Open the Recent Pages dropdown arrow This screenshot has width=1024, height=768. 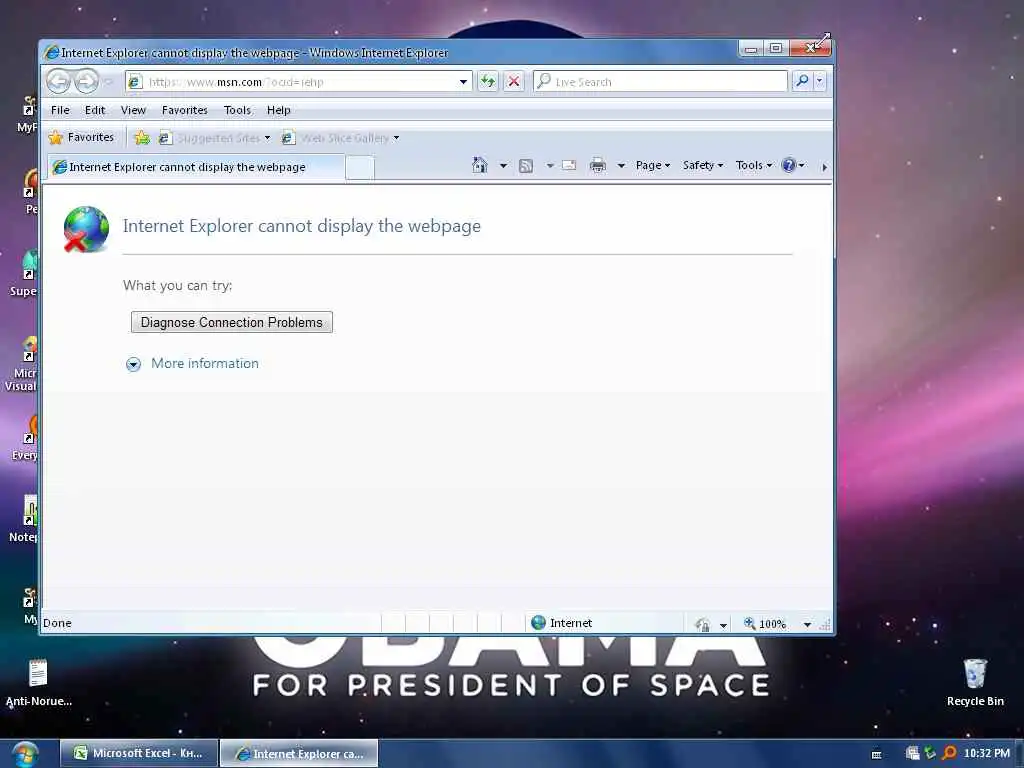pos(108,82)
